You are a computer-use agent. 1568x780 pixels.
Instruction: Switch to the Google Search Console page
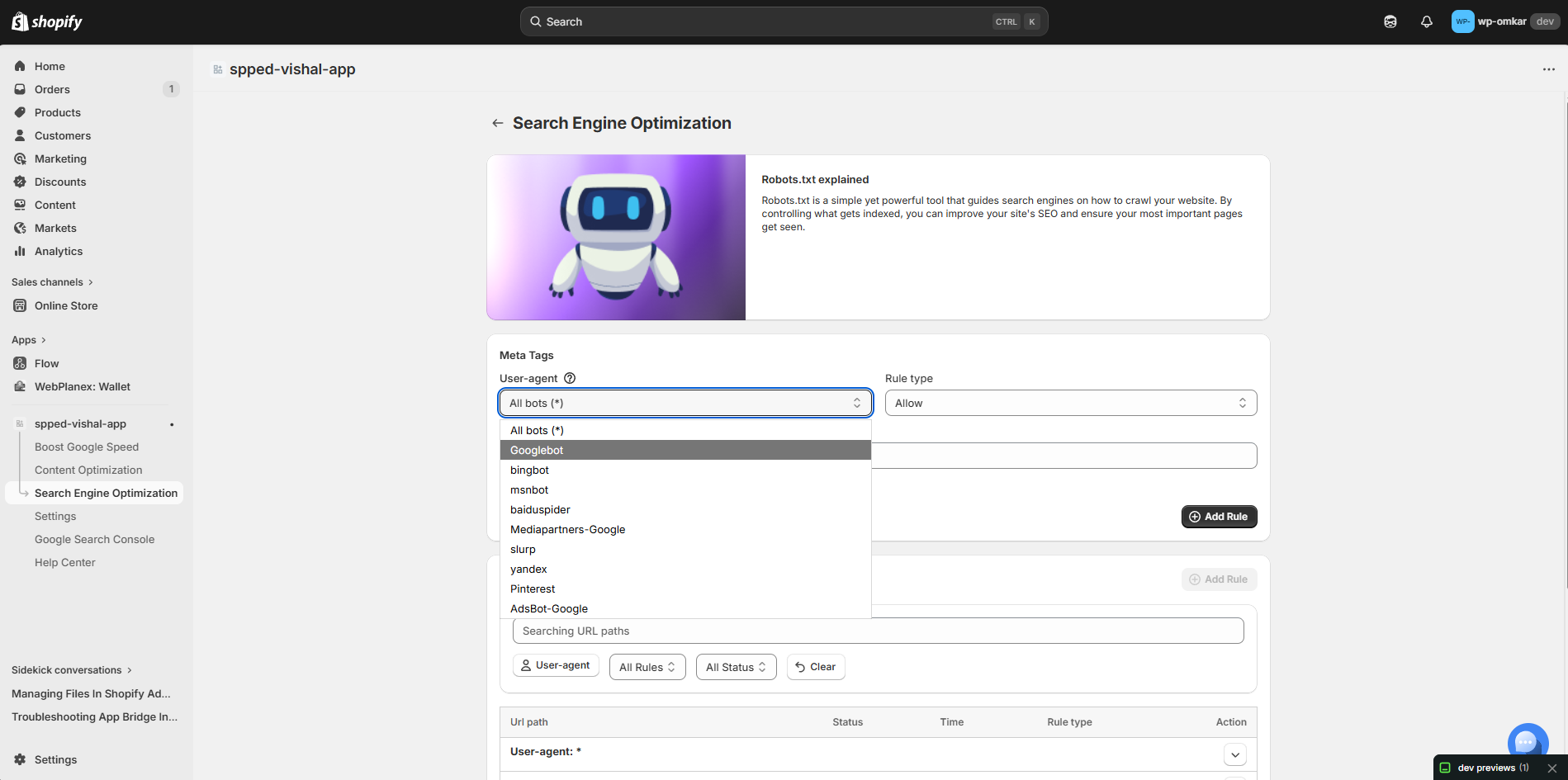(94, 539)
